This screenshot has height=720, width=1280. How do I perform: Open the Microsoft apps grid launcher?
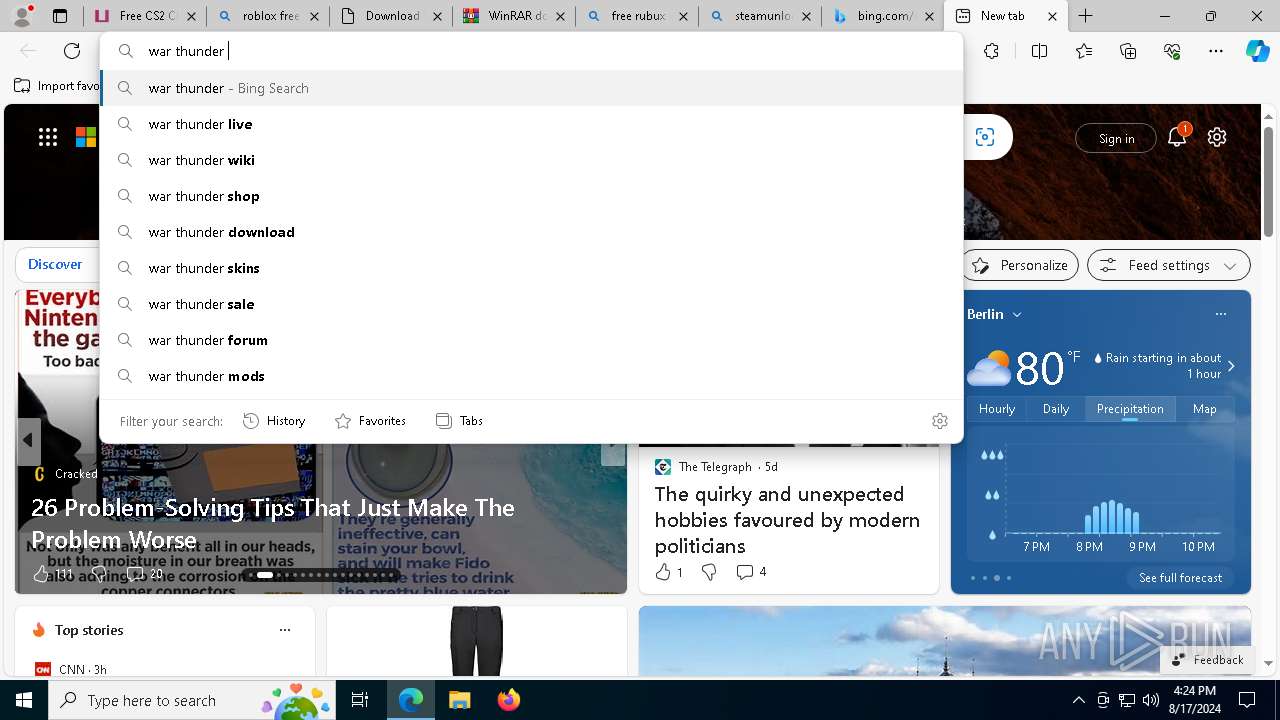(48, 138)
